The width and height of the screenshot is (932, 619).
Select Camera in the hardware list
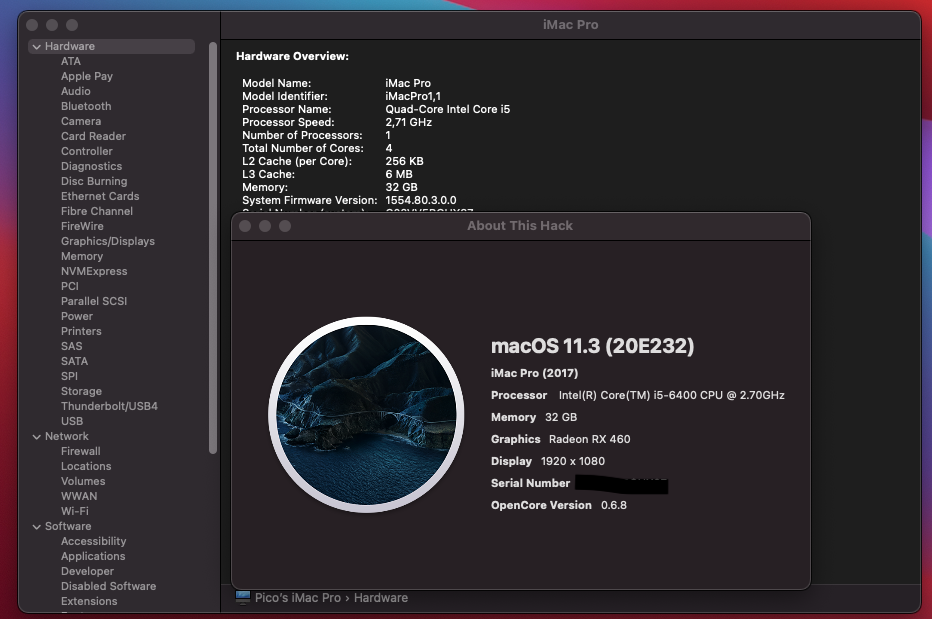(x=81, y=121)
